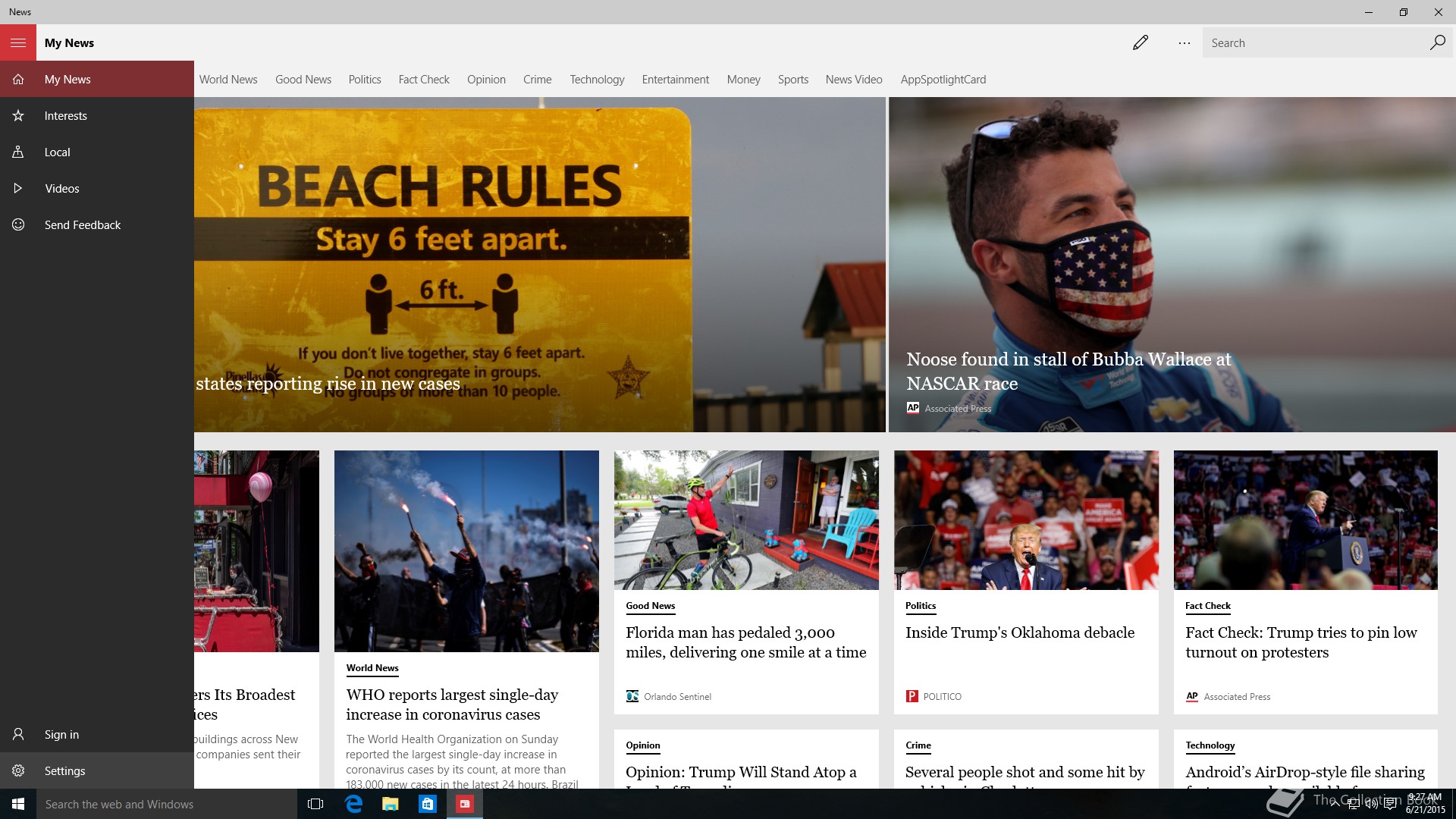Screen dimensions: 1456x819
Task: Select the Crime tab
Action: click(x=538, y=80)
